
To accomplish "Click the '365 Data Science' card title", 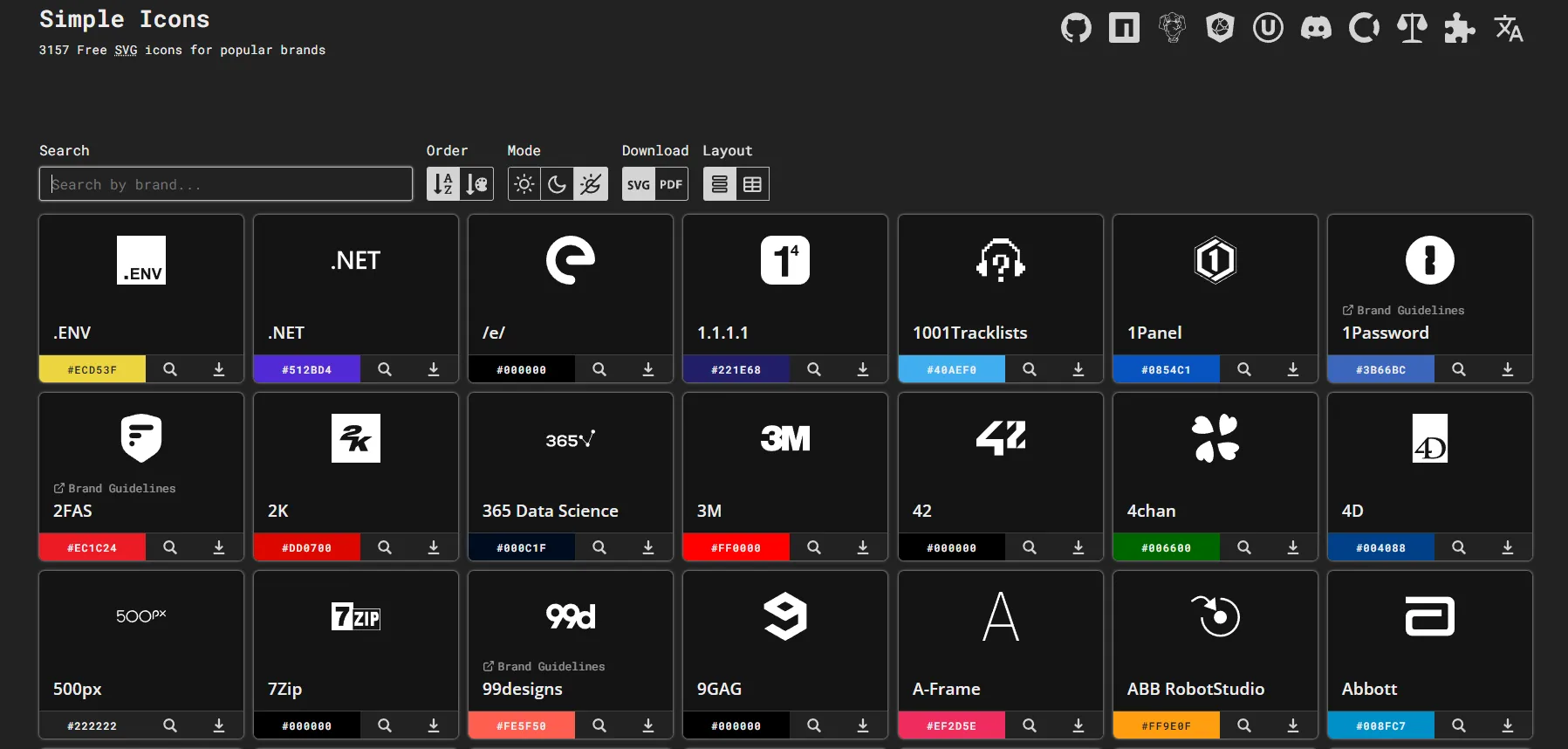I will (551, 511).
